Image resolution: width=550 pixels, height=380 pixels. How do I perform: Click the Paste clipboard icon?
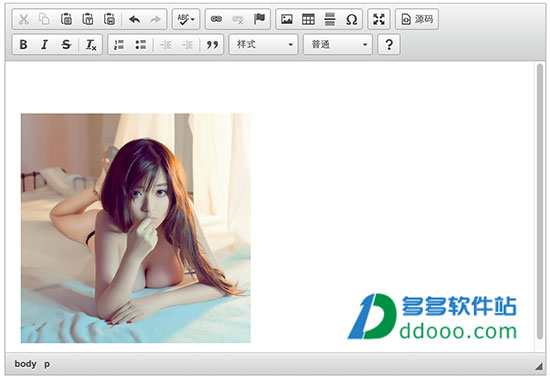[66, 19]
